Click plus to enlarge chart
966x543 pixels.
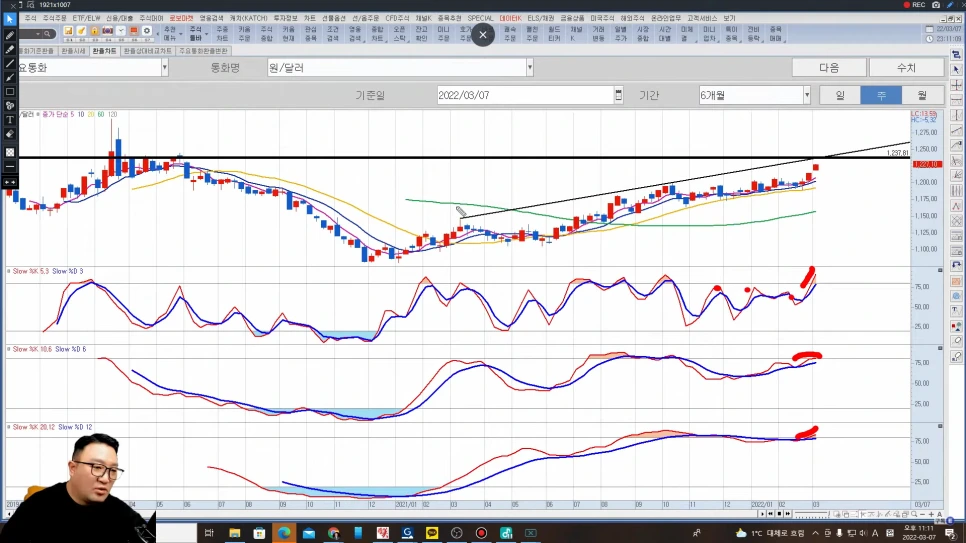coord(931,514)
